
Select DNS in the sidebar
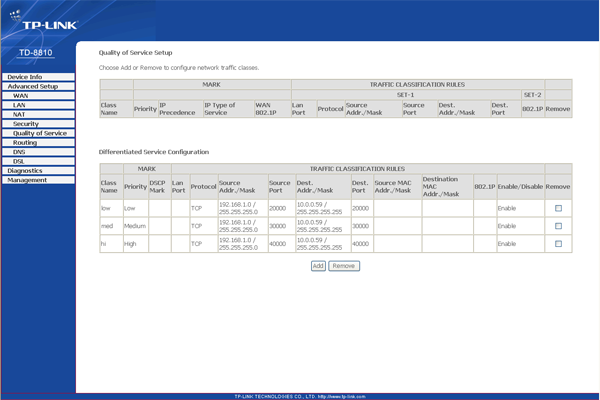coord(38,152)
